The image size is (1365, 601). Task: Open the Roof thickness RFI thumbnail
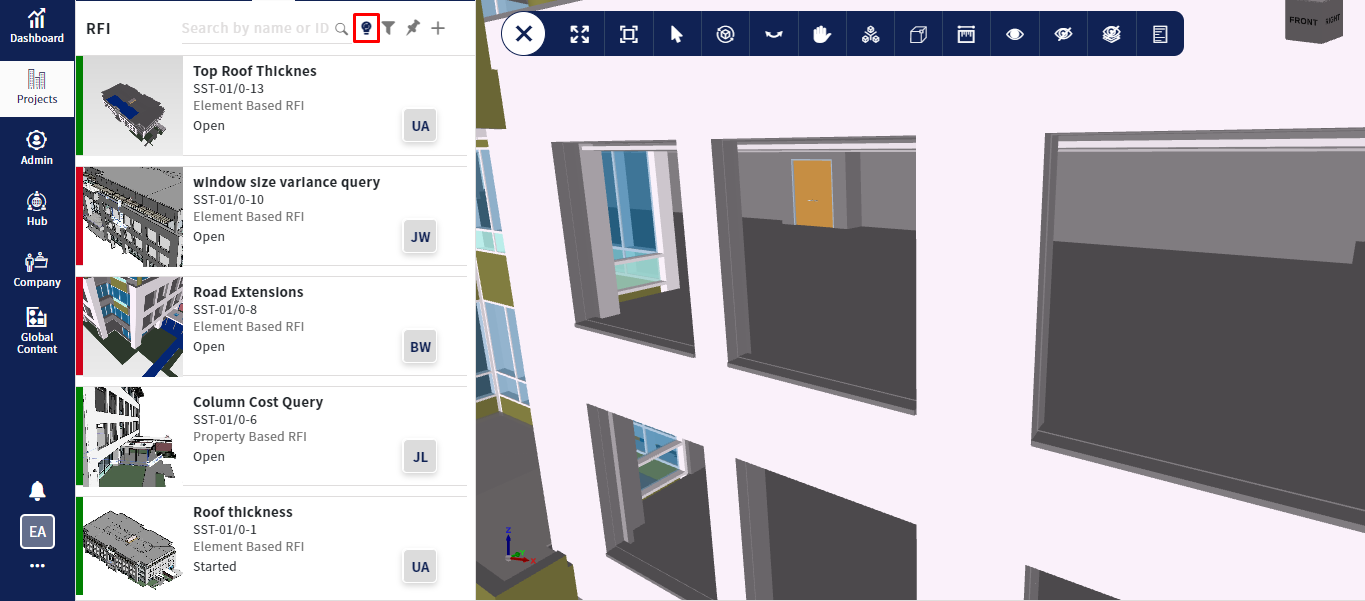(133, 546)
